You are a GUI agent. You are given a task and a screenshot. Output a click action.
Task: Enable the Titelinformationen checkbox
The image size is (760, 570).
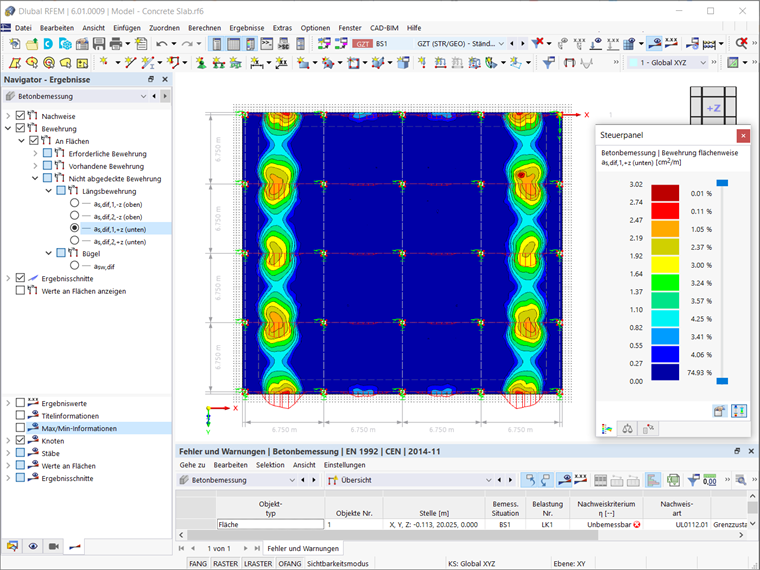pyautogui.click(x=20, y=415)
